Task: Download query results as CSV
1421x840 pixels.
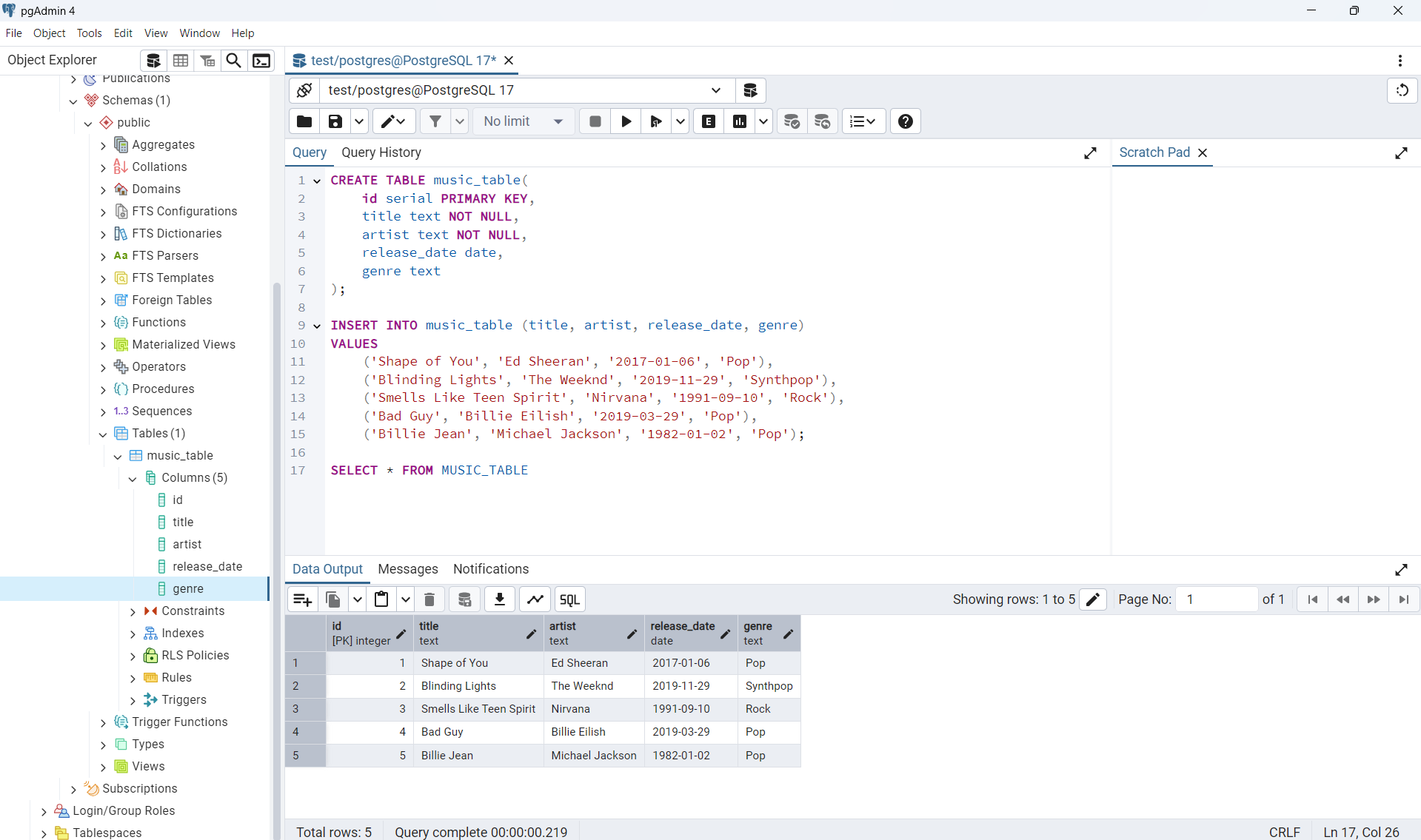Action: tap(500, 599)
